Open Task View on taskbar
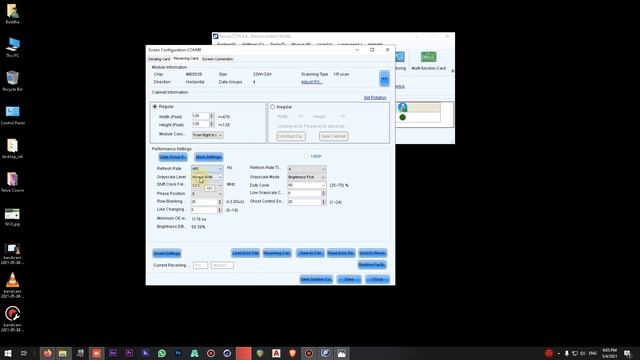The height and width of the screenshot is (360, 640). (x=24, y=353)
